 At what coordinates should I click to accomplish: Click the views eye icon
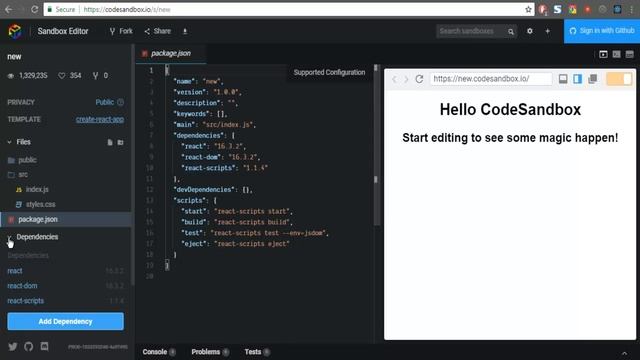point(11,76)
